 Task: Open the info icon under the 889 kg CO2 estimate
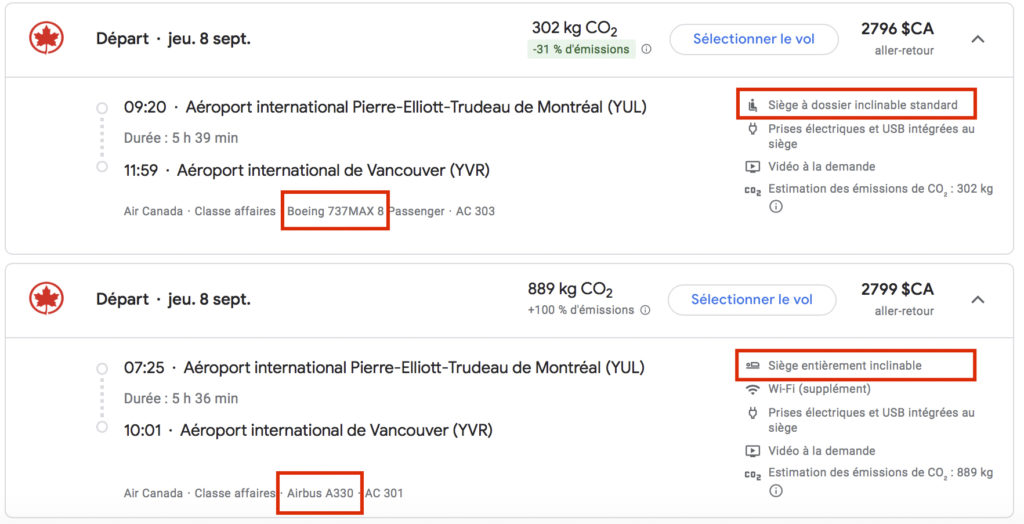(775, 491)
